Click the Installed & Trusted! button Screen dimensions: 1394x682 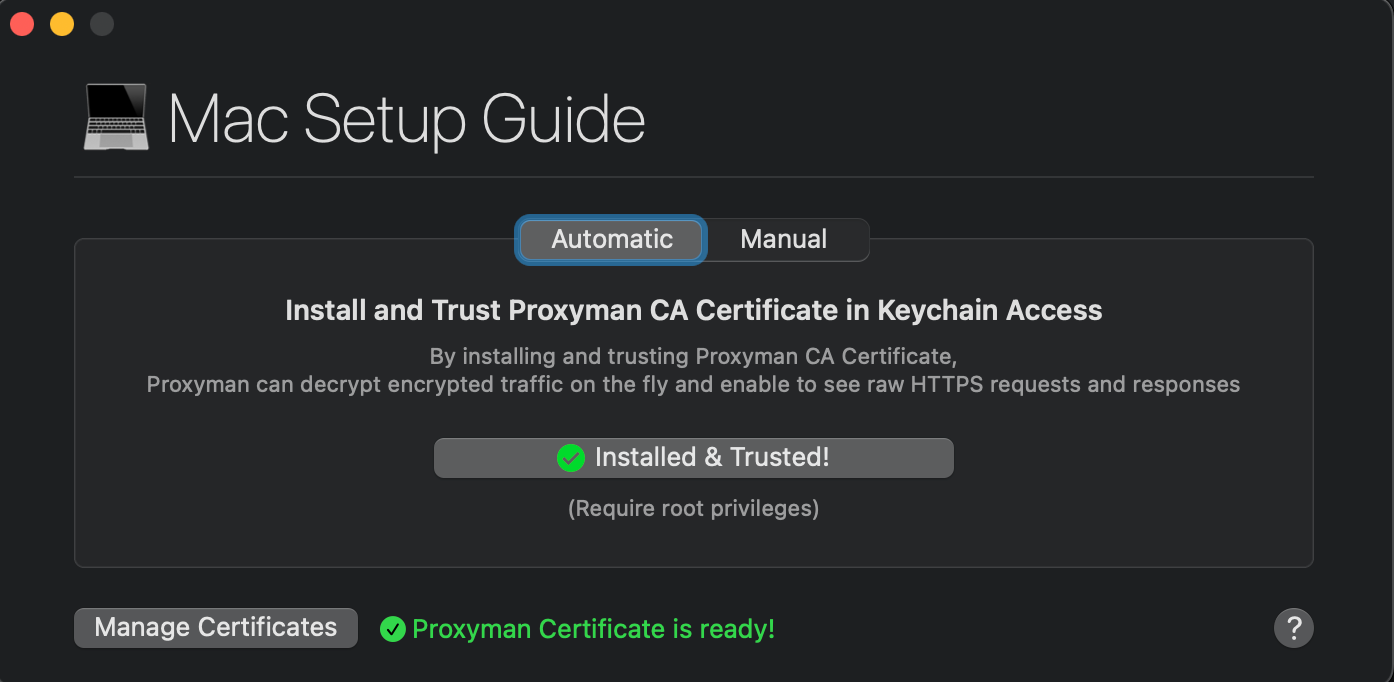694,458
